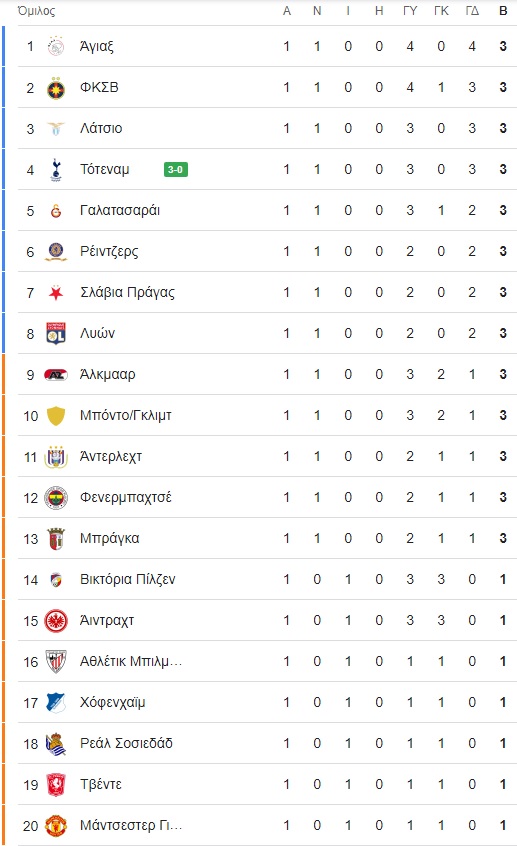Viewport: 517px width, 846px height.
Task: Click the AZ Alkmaar logo
Action: [x=56, y=374]
